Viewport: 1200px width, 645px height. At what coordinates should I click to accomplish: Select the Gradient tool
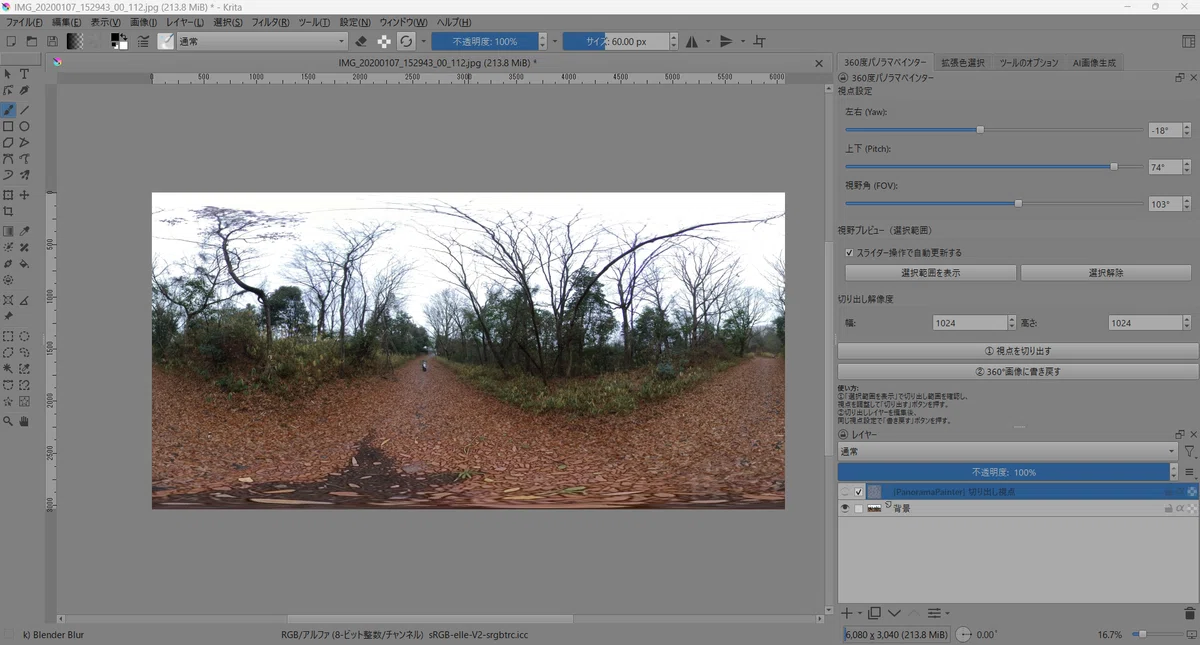click(8, 231)
